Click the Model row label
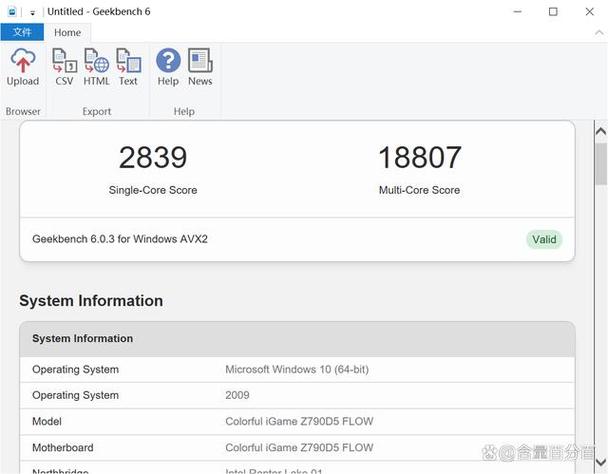 47,421
